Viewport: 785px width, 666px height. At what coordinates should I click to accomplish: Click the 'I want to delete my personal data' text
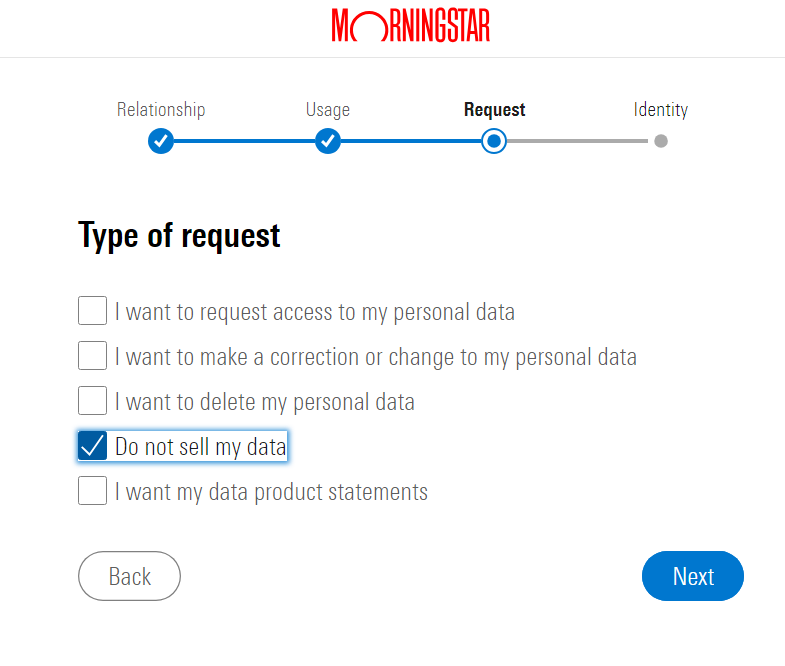[264, 402]
